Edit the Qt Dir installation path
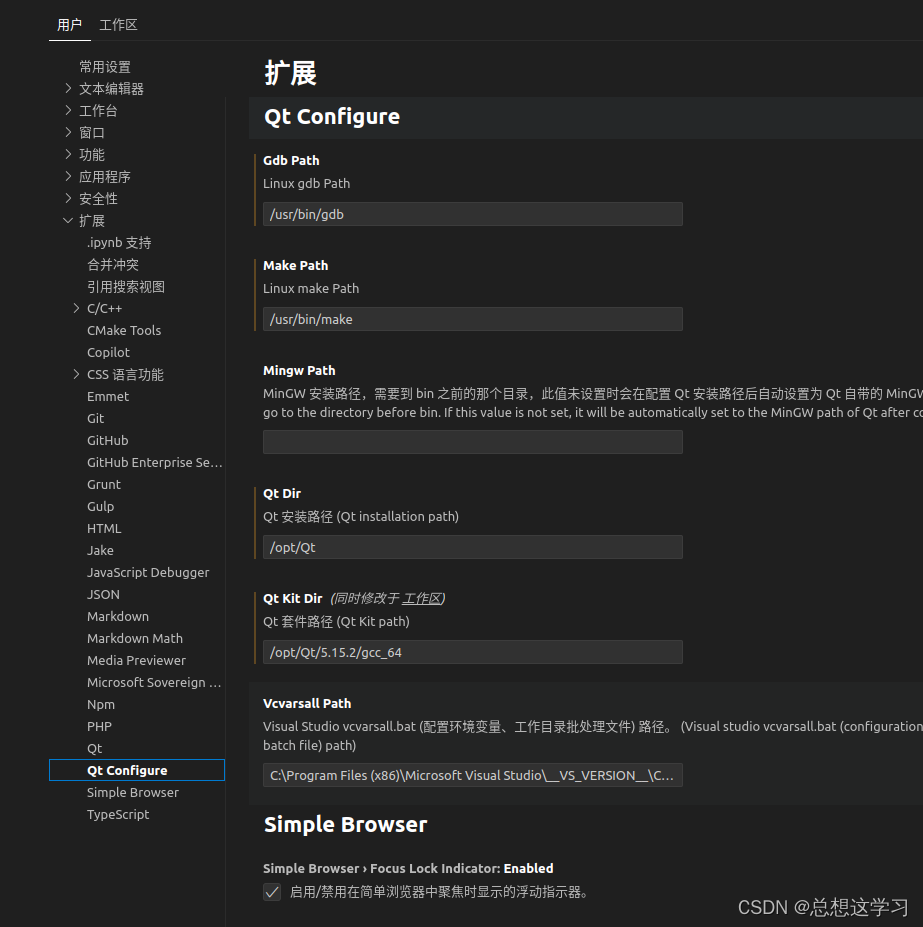Screen dimensions: 923x927 [472, 547]
